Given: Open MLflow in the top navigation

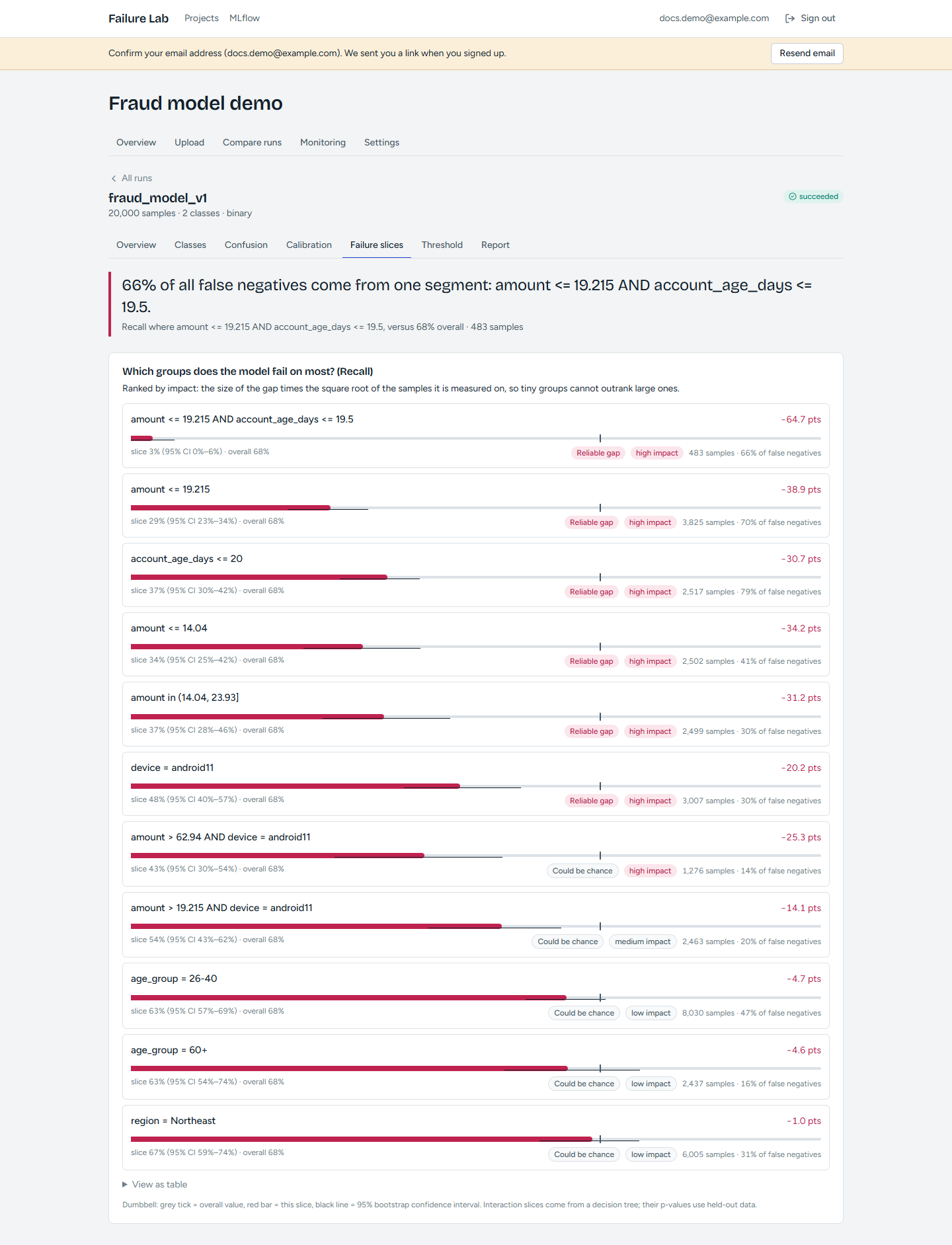Looking at the screenshot, I should pos(245,19).
